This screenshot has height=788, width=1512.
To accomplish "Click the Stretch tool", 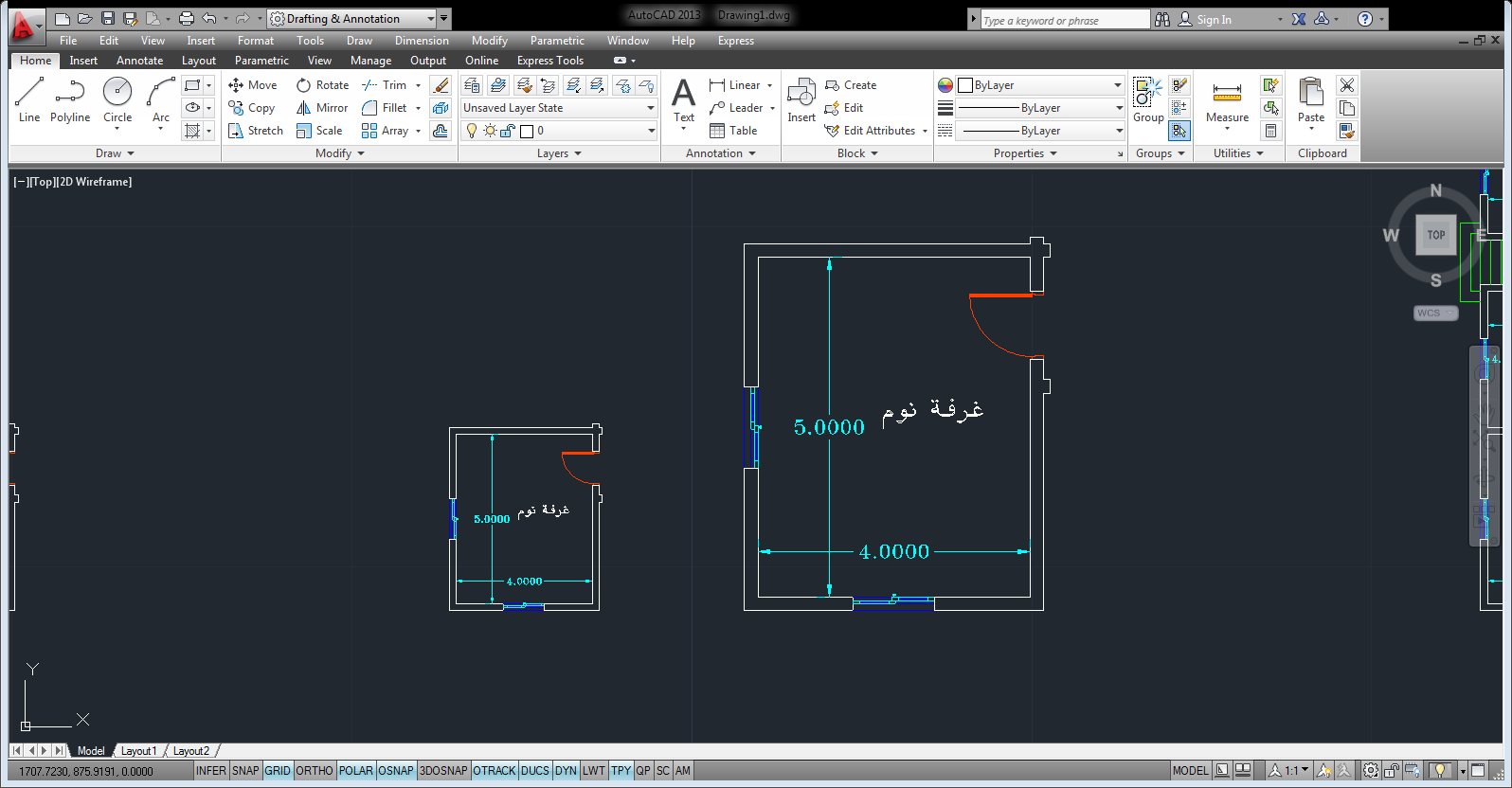I will tap(256, 131).
